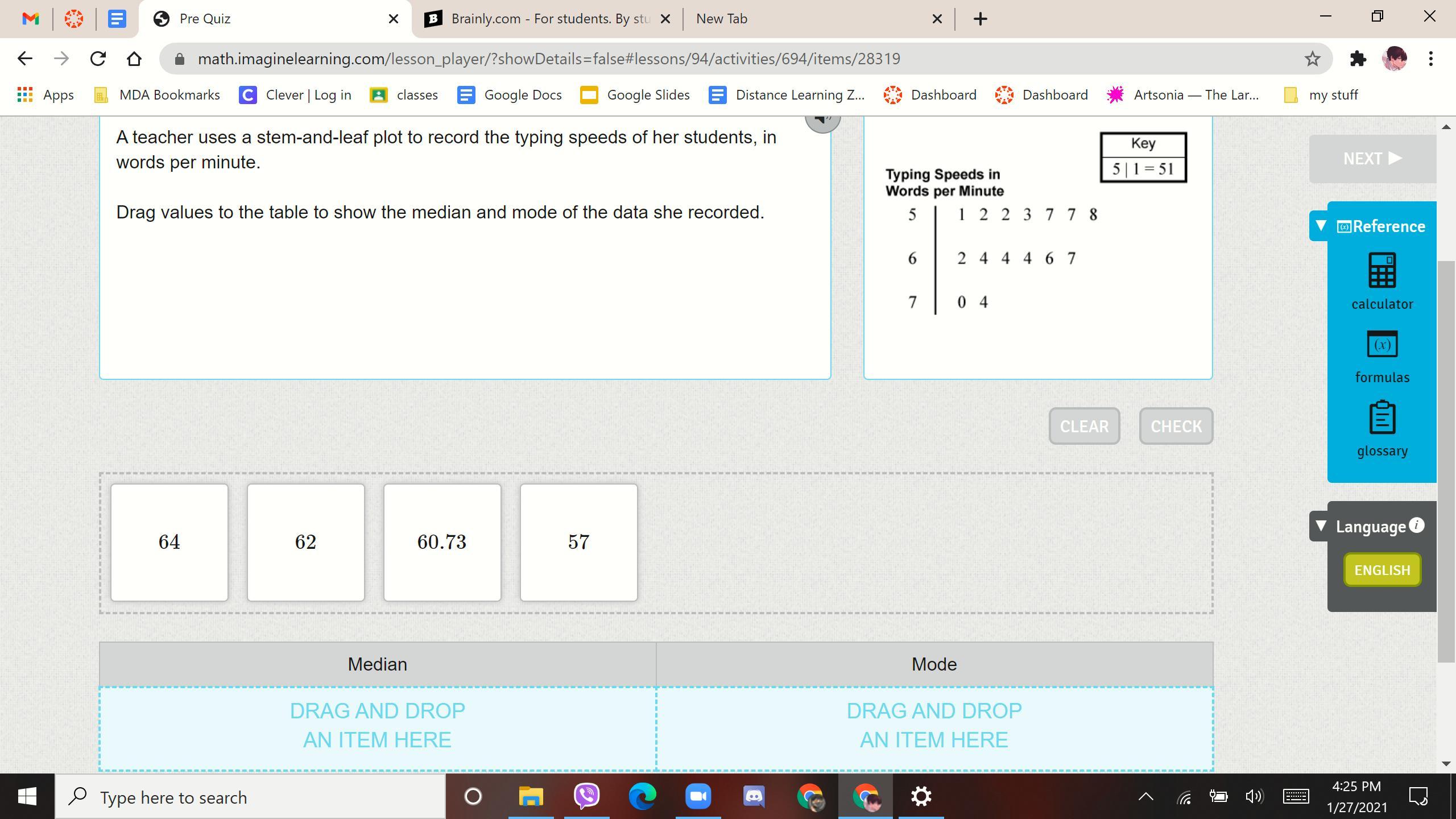Show hidden system tray icons

1145,797
